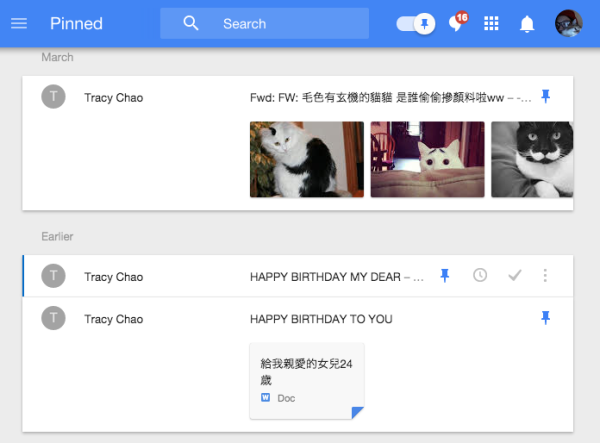Unpin the cat photos Fwd email
The width and height of the screenshot is (600, 443).
click(545, 97)
